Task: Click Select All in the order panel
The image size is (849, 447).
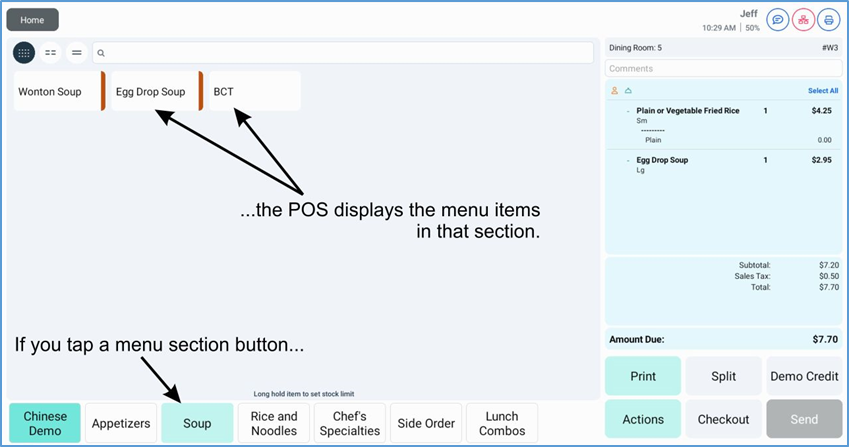Action: pyautogui.click(x=823, y=91)
